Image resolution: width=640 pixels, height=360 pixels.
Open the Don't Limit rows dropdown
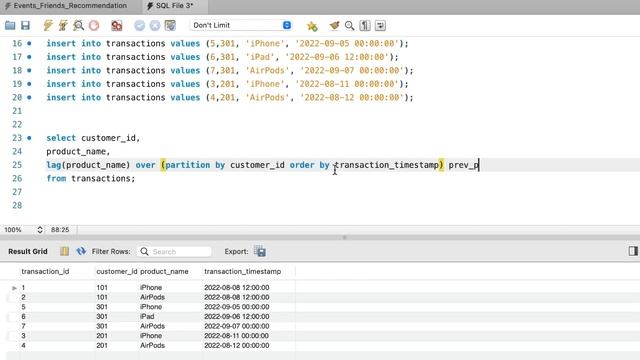pos(241,25)
